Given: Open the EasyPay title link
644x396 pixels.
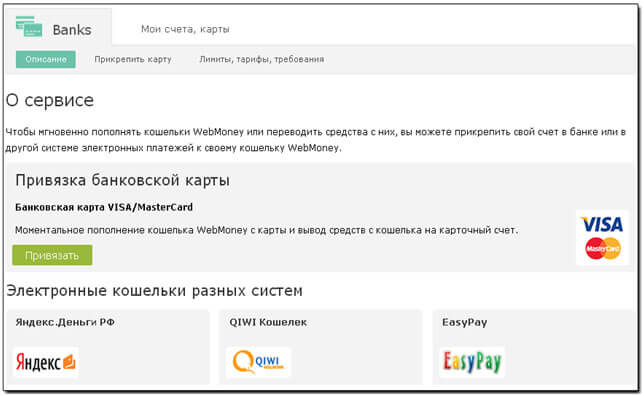Looking at the screenshot, I should tap(465, 322).
